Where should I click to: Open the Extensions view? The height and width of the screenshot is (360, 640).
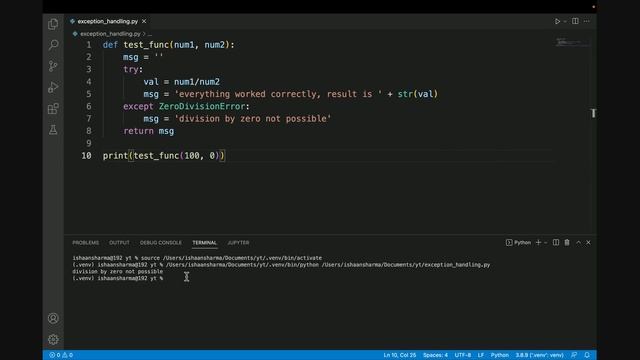point(53,109)
